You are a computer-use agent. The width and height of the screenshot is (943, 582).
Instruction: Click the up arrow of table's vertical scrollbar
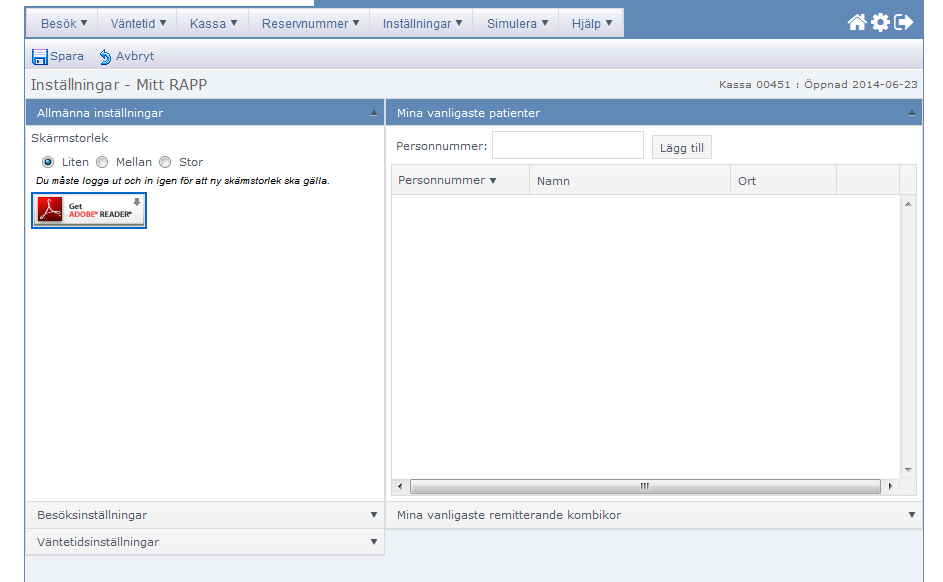(x=908, y=204)
